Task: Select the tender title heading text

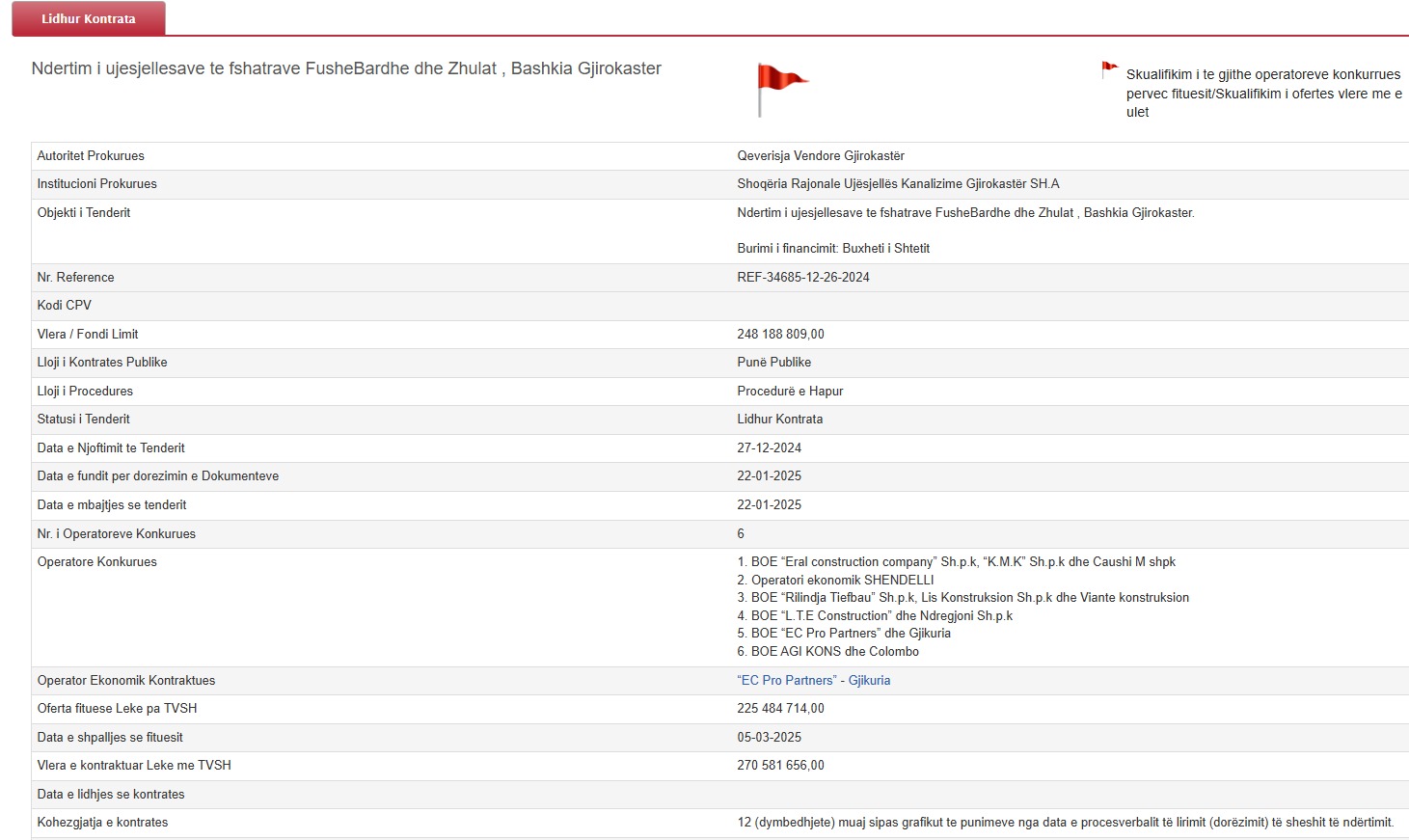Action: click(346, 68)
